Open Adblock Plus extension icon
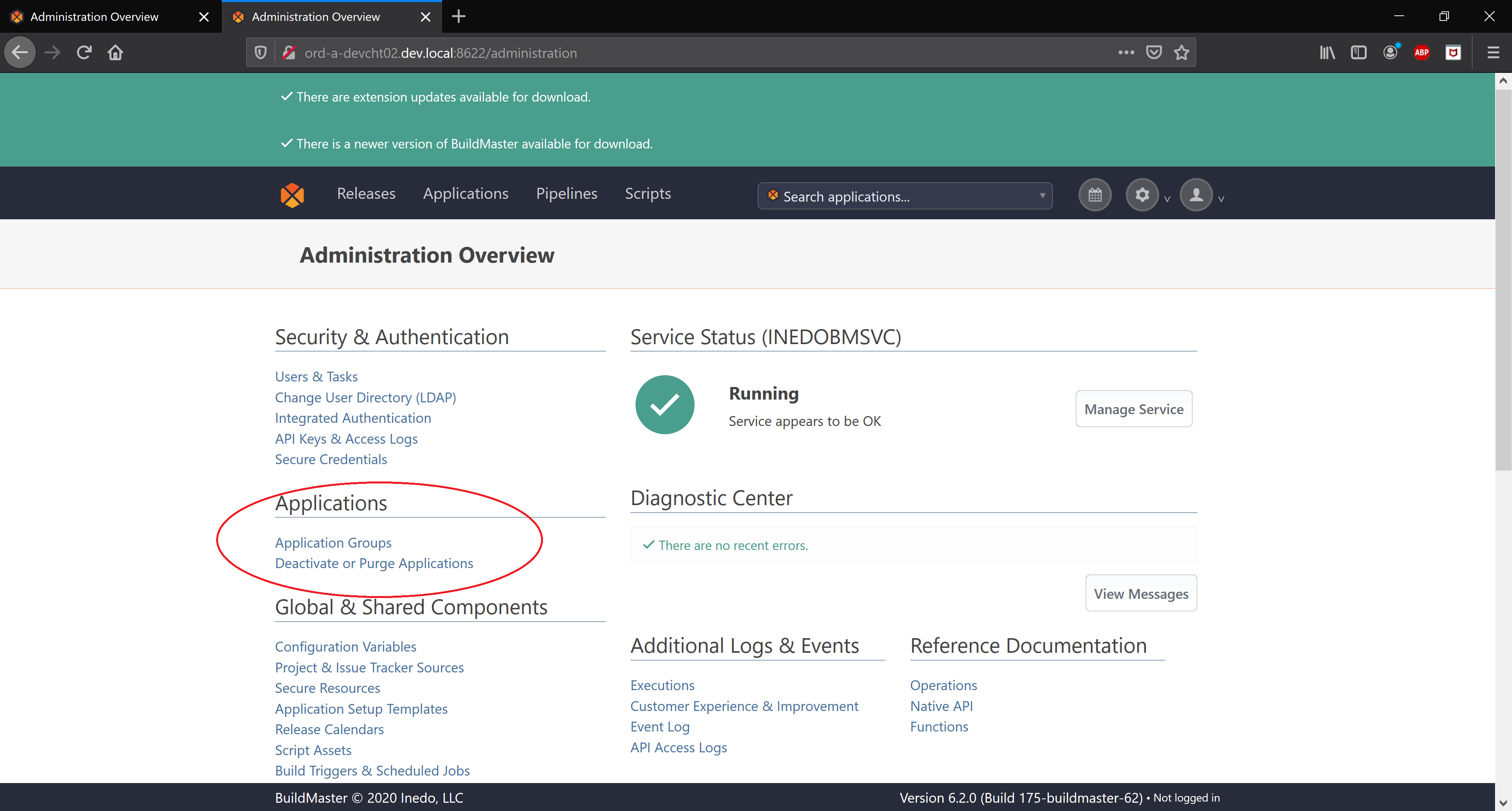This screenshot has height=811, width=1512. click(1421, 52)
